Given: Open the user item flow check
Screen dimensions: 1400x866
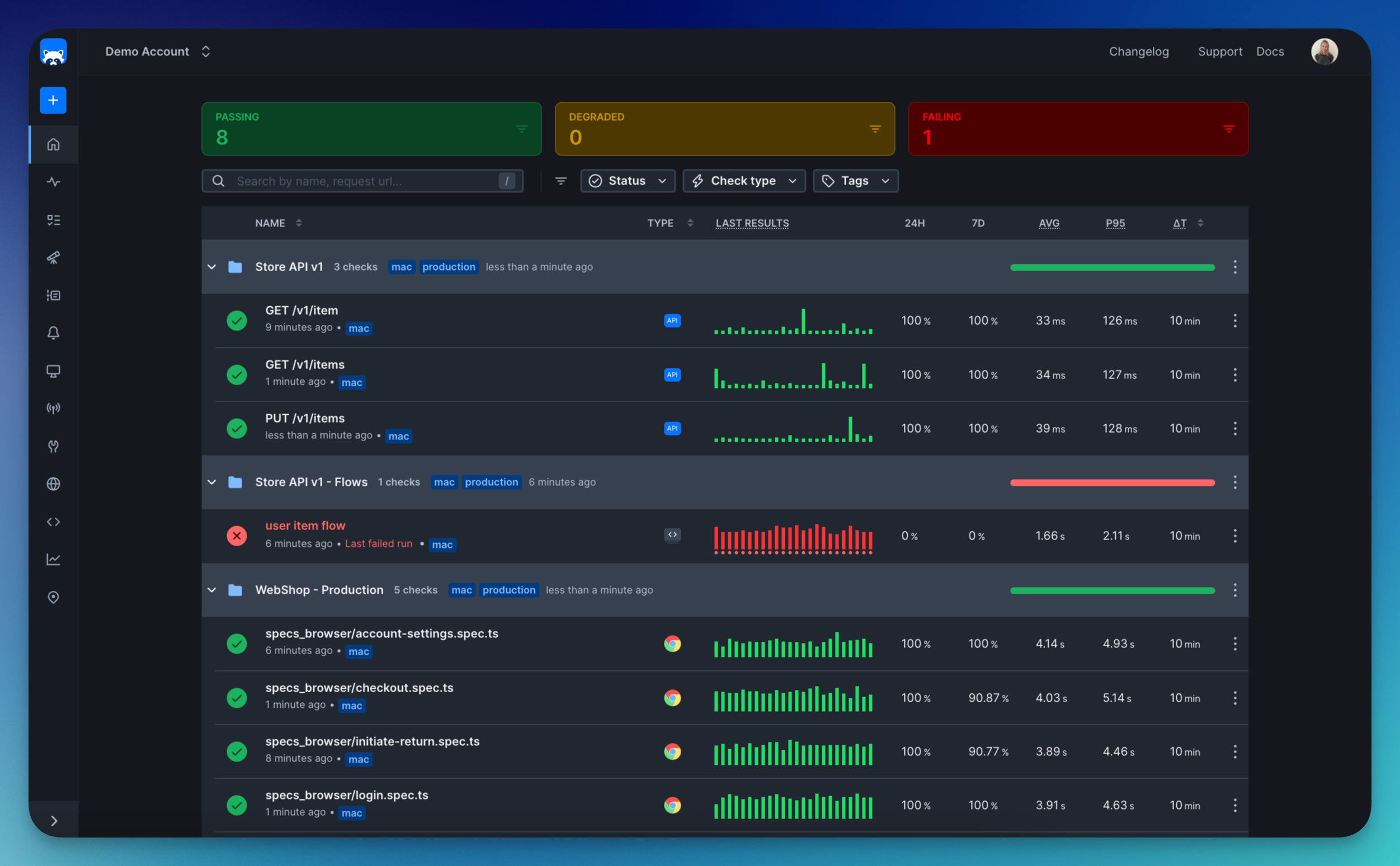Looking at the screenshot, I should coord(305,525).
